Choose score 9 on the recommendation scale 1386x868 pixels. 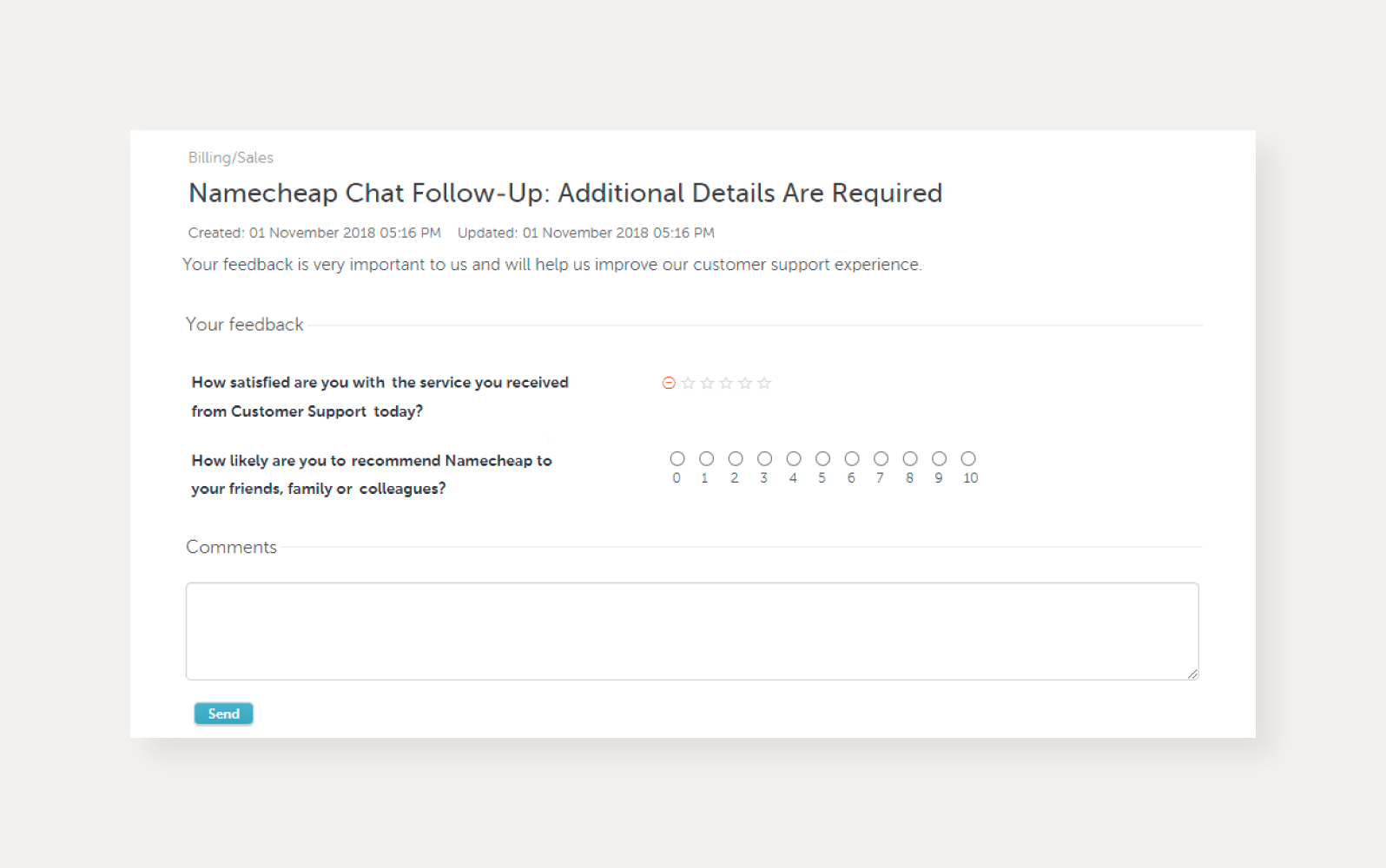pyautogui.click(x=938, y=458)
